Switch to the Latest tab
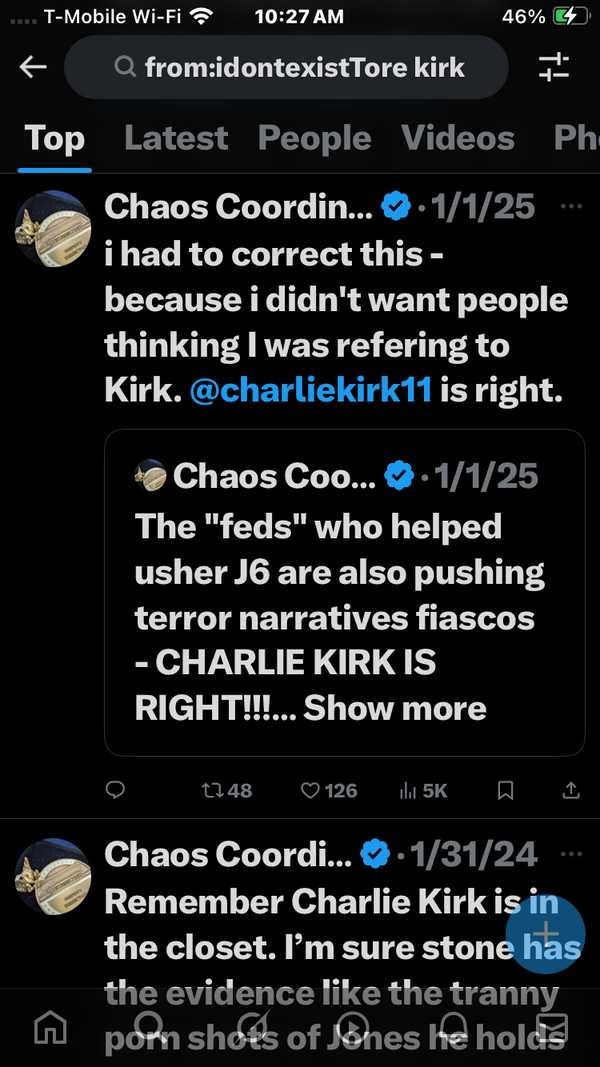The width and height of the screenshot is (600, 1067). point(176,138)
